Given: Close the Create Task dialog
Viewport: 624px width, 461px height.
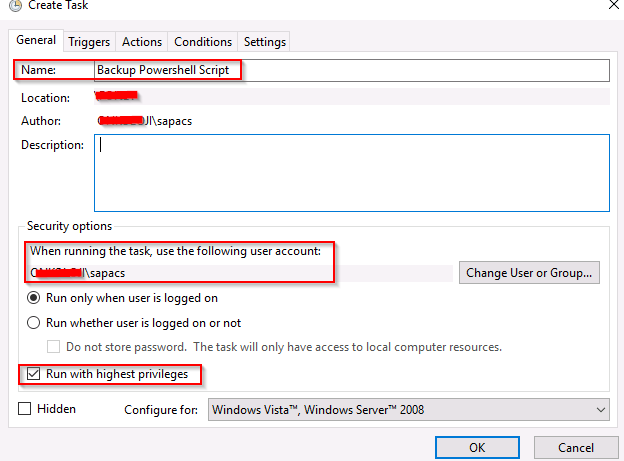Looking at the screenshot, I should coord(615,5).
